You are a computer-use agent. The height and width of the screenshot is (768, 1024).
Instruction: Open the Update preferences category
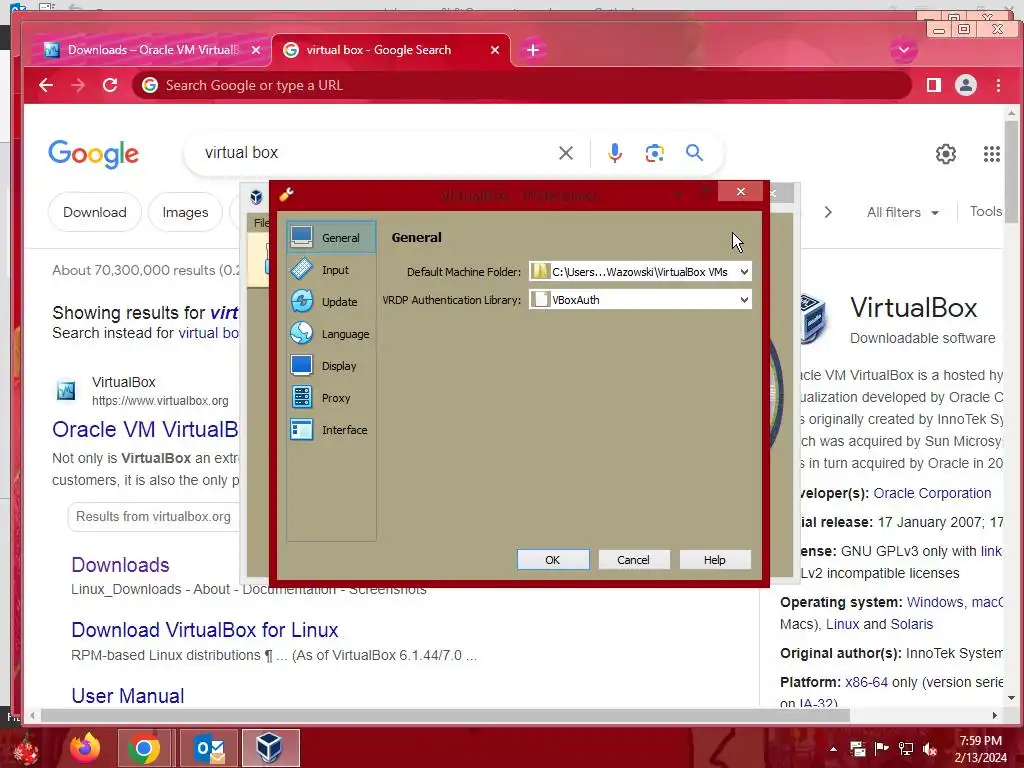[x=331, y=301]
